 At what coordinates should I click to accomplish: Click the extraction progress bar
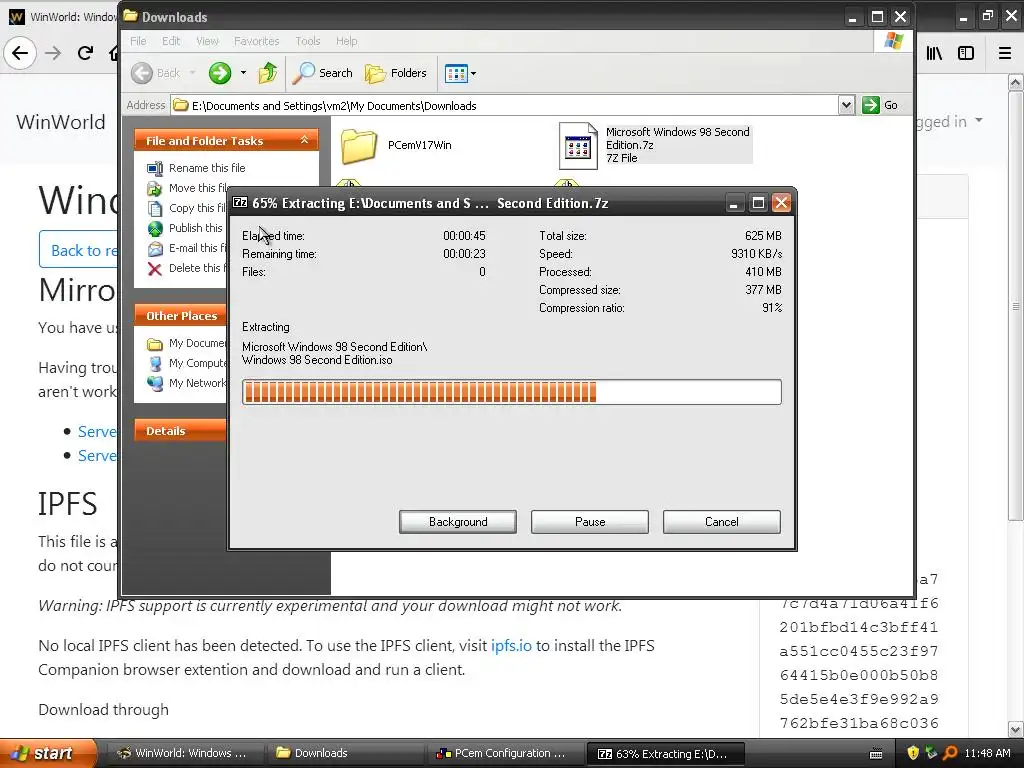511,392
